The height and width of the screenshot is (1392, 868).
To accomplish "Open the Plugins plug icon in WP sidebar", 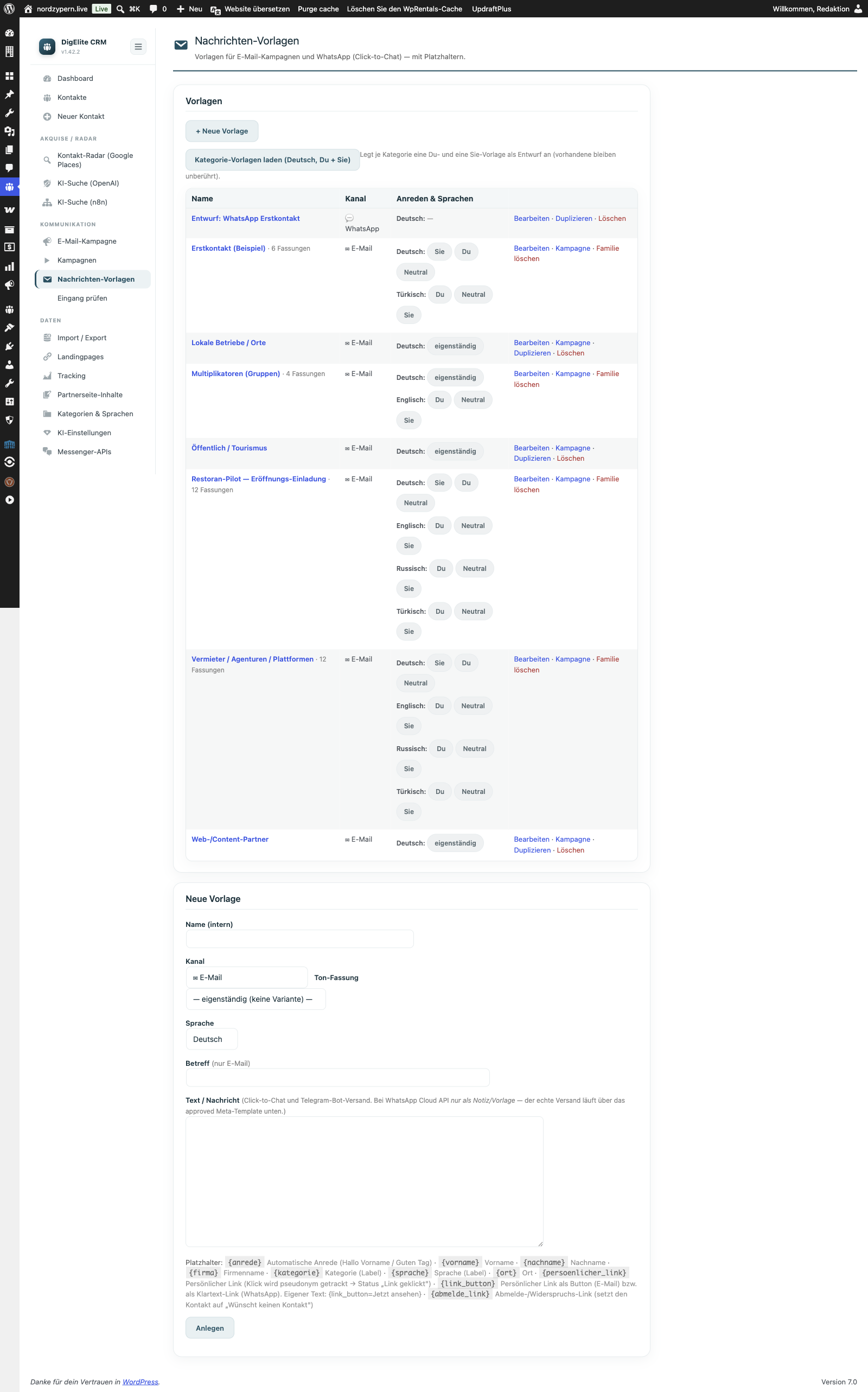I will click(9, 346).
